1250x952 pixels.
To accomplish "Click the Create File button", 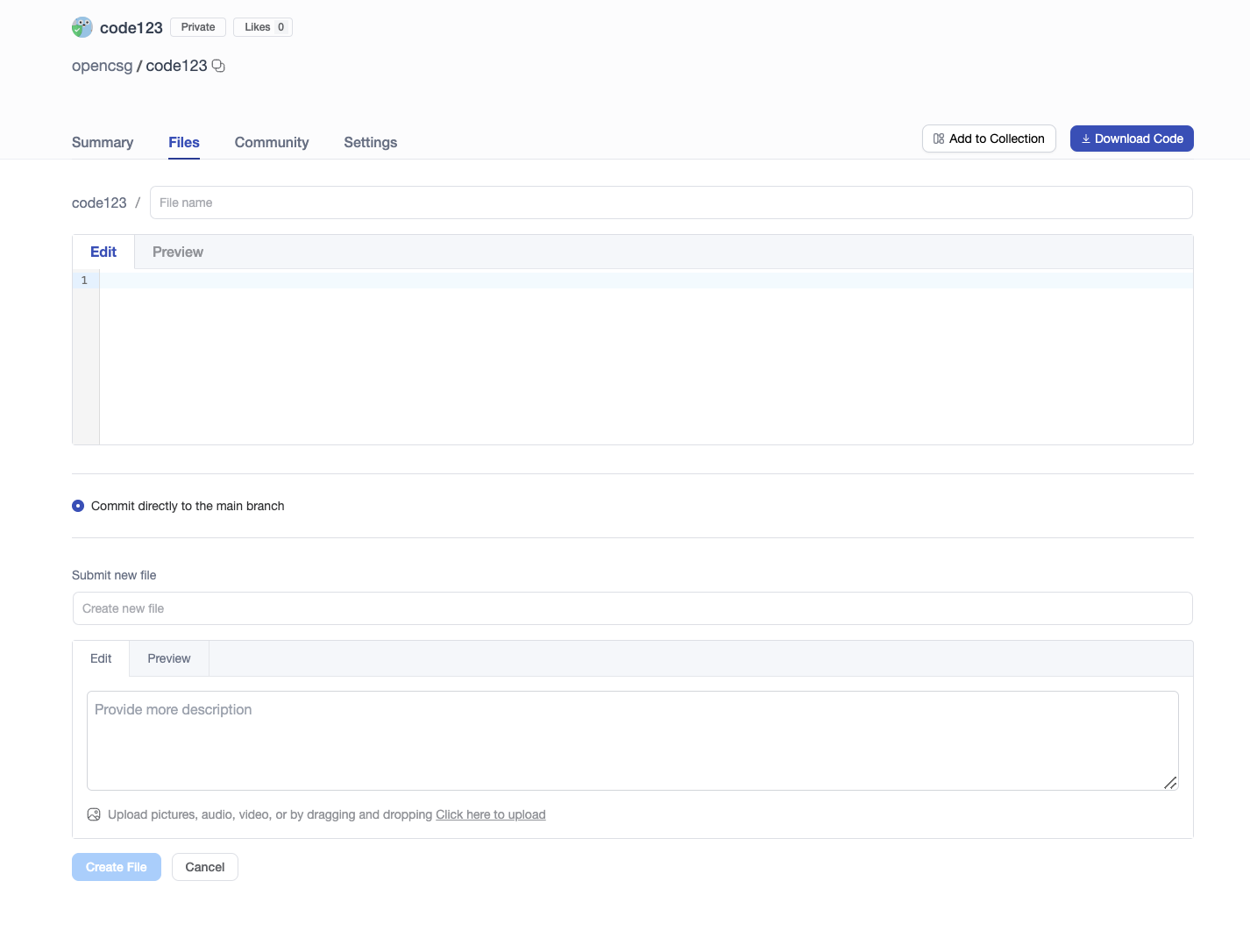I will tap(116, 867).
